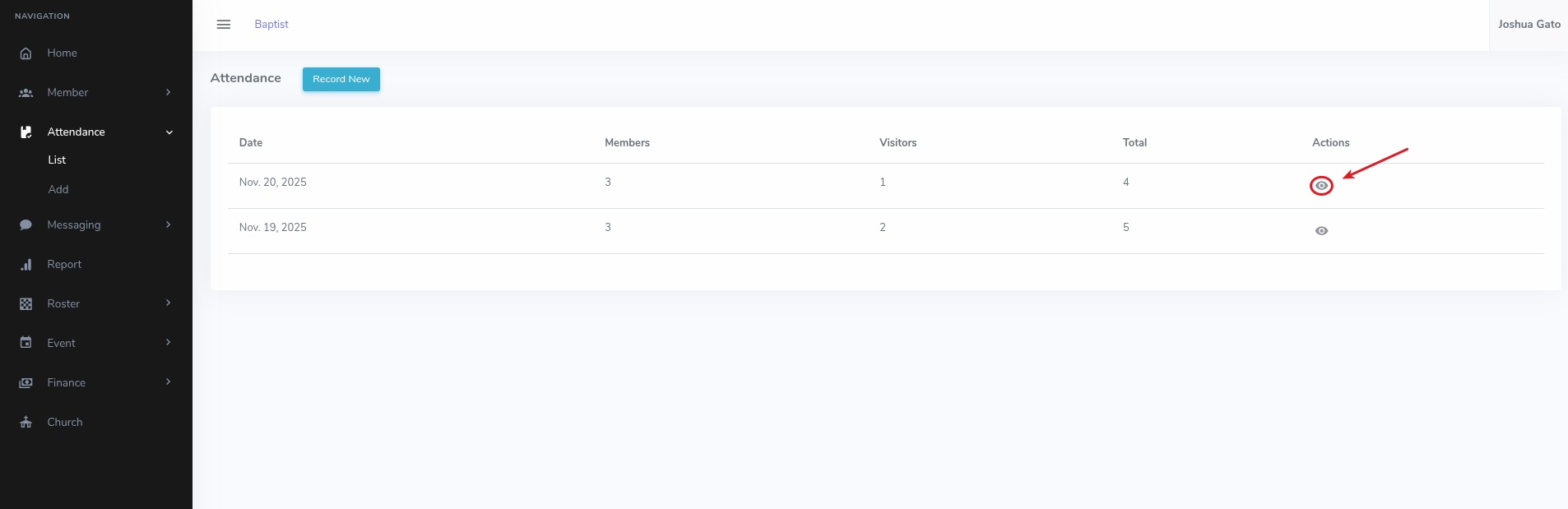Select Add under Attendance menu
1568x509 pixels.
pyautogui.click(x=58, y=190)
